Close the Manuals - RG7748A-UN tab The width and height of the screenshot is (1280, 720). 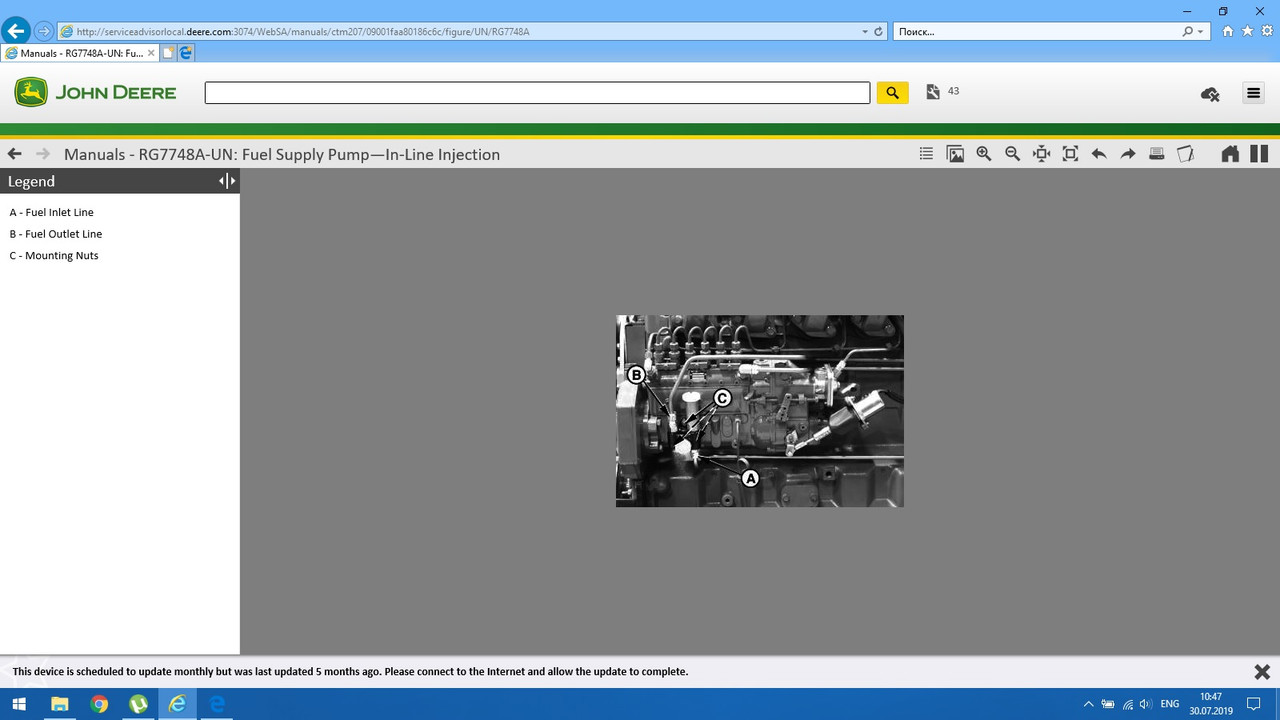click(x=151, y=53)
